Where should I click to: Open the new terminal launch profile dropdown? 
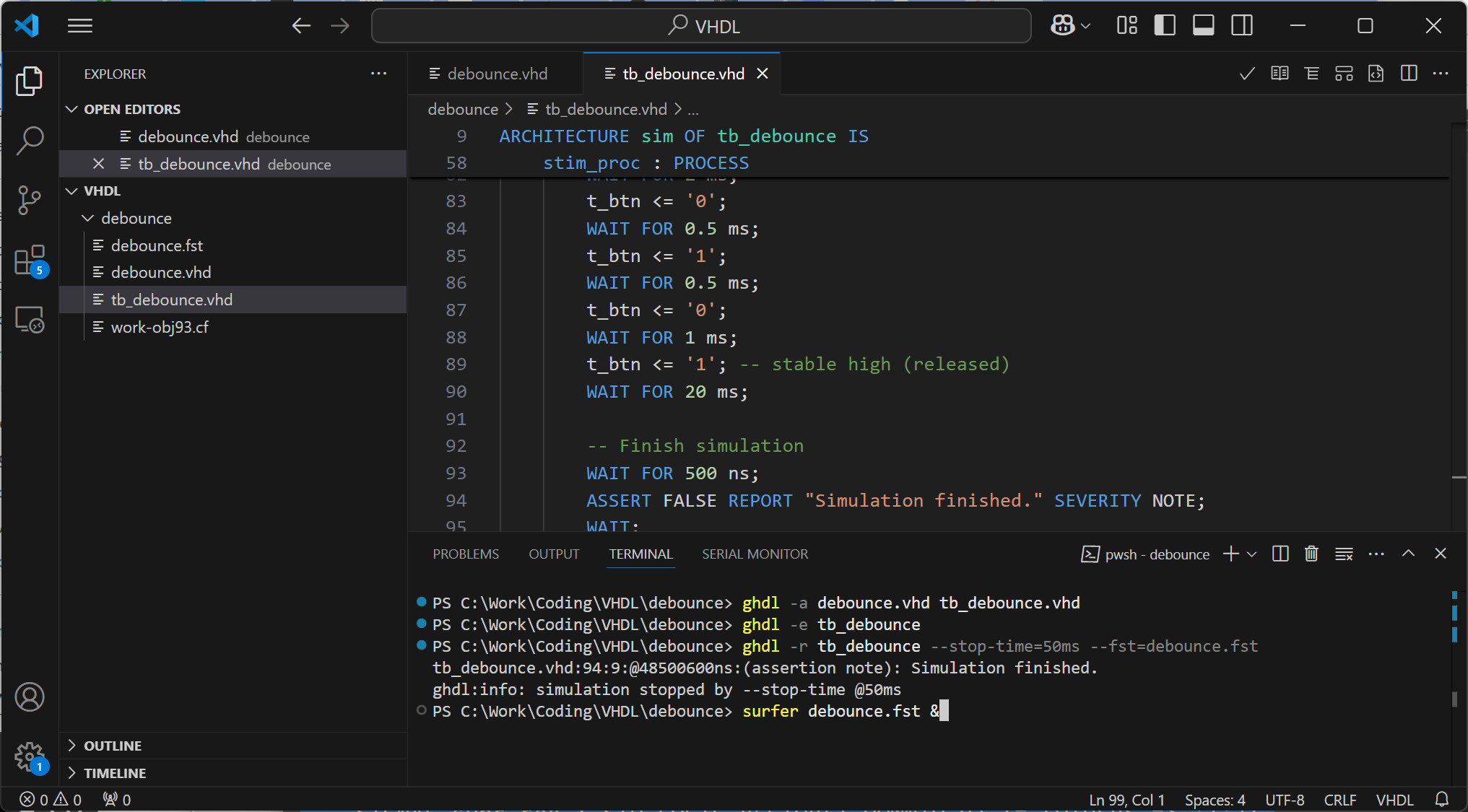tap(1252, 554)
